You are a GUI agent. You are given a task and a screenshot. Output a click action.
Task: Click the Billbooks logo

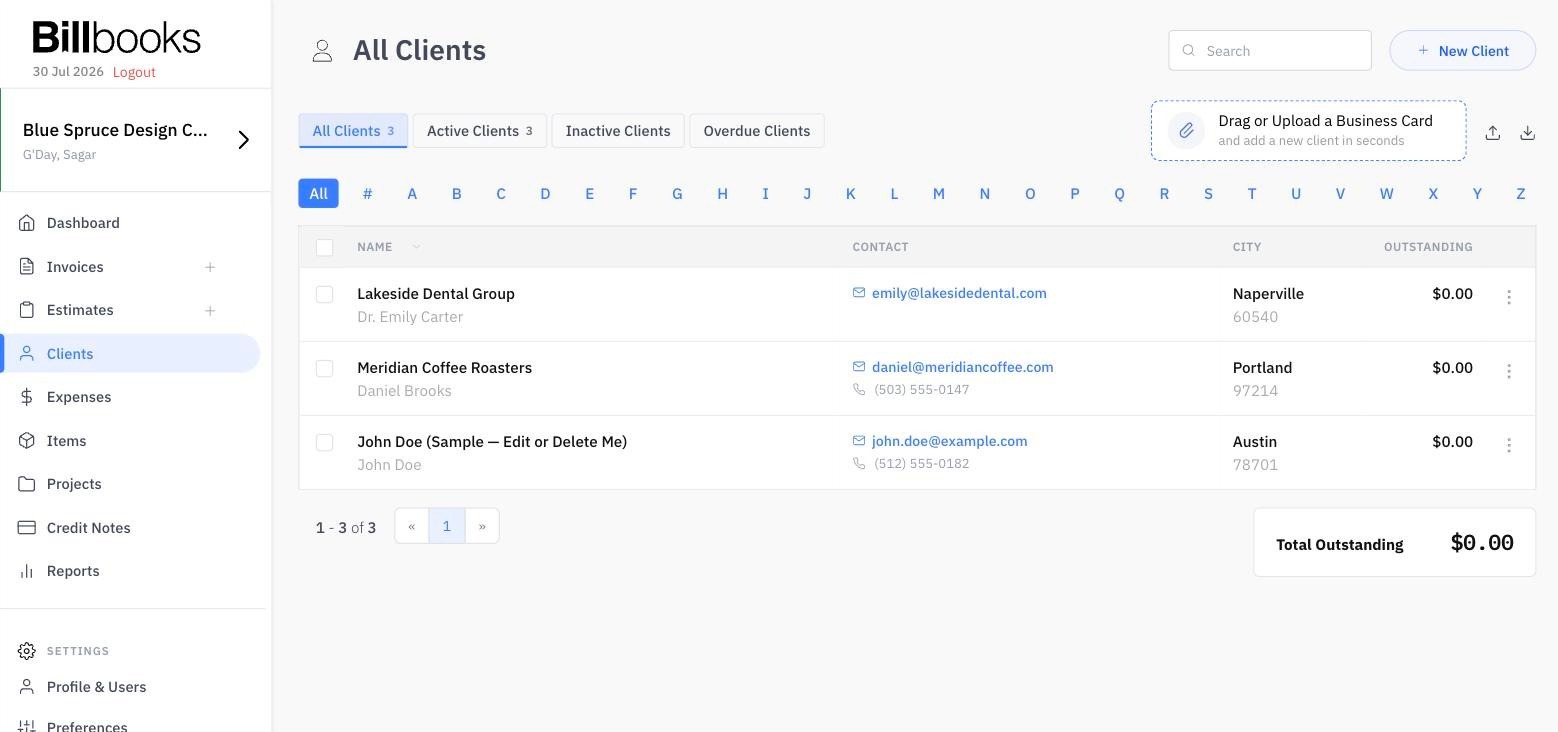pyautogui.click(x=116, y=38)
